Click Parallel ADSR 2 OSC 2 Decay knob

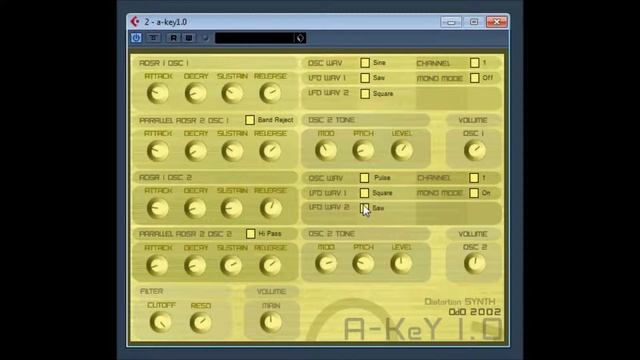(x=195, y=265)
